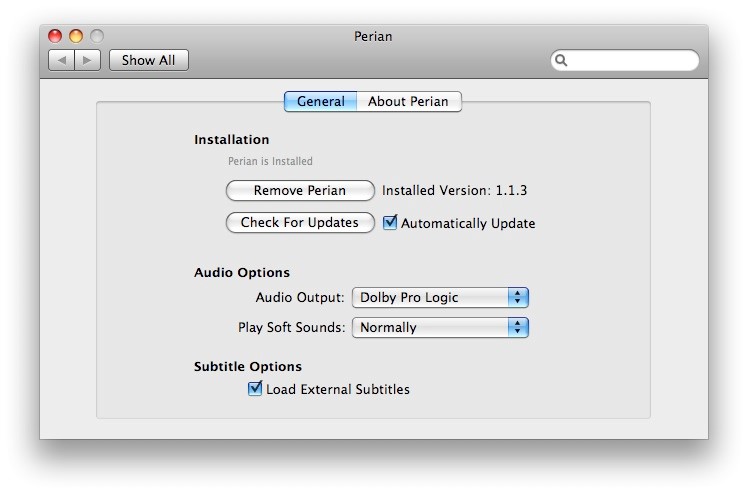Open the Audio Output dropdown arrows
Viewport: 748px width, 494px height.
tap(518, 298)
